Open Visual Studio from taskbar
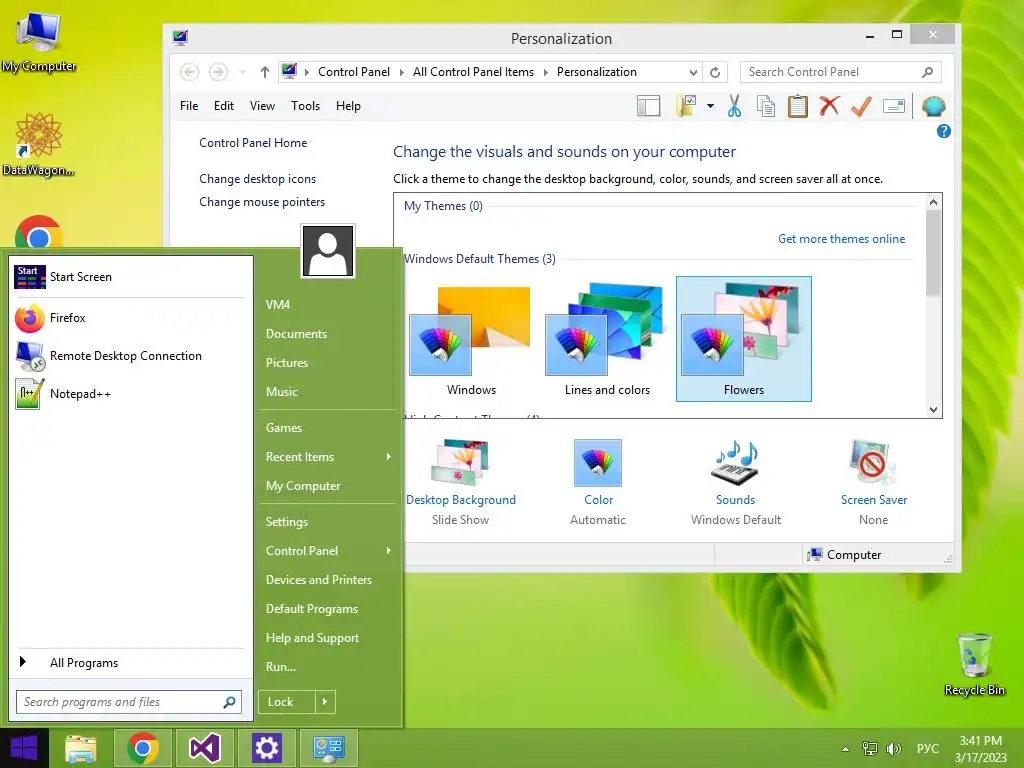The height and width of the screenshot is (768, 1024). [204, 748]
